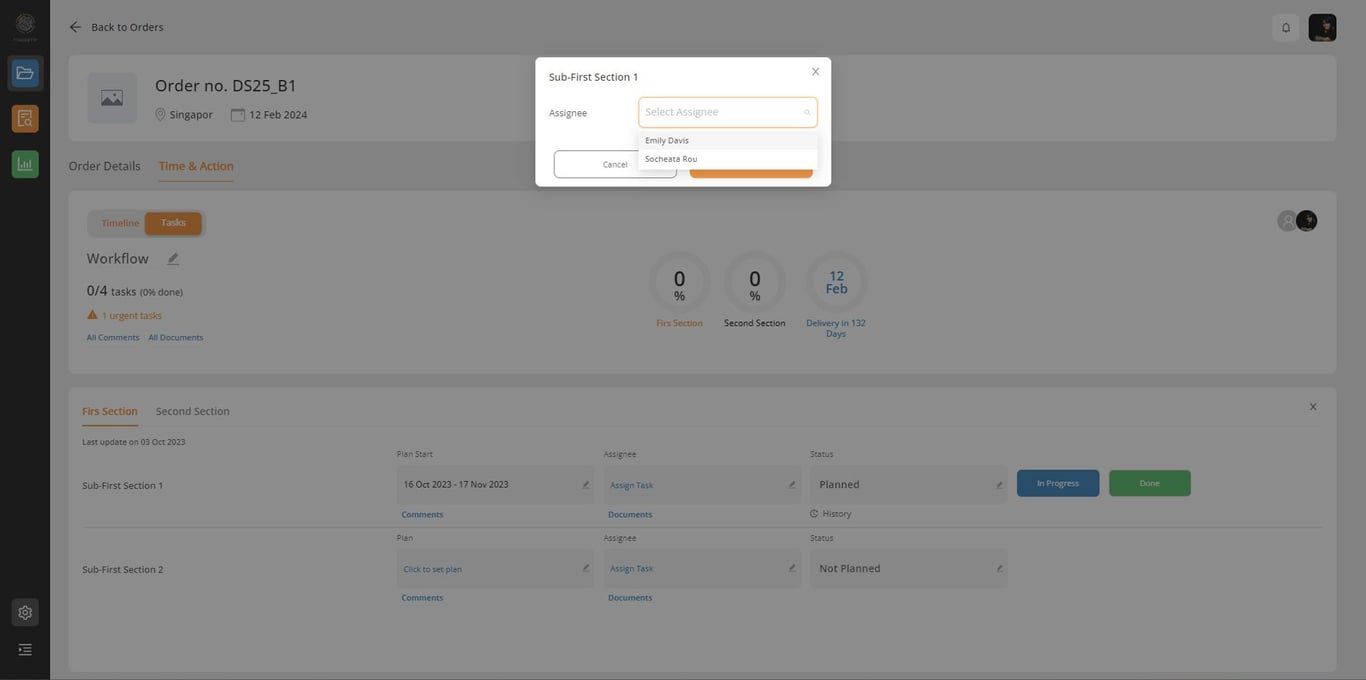Close the Sub-First Section 1 dialog
Screen dimensions: 1366x680
click(815, 72)
